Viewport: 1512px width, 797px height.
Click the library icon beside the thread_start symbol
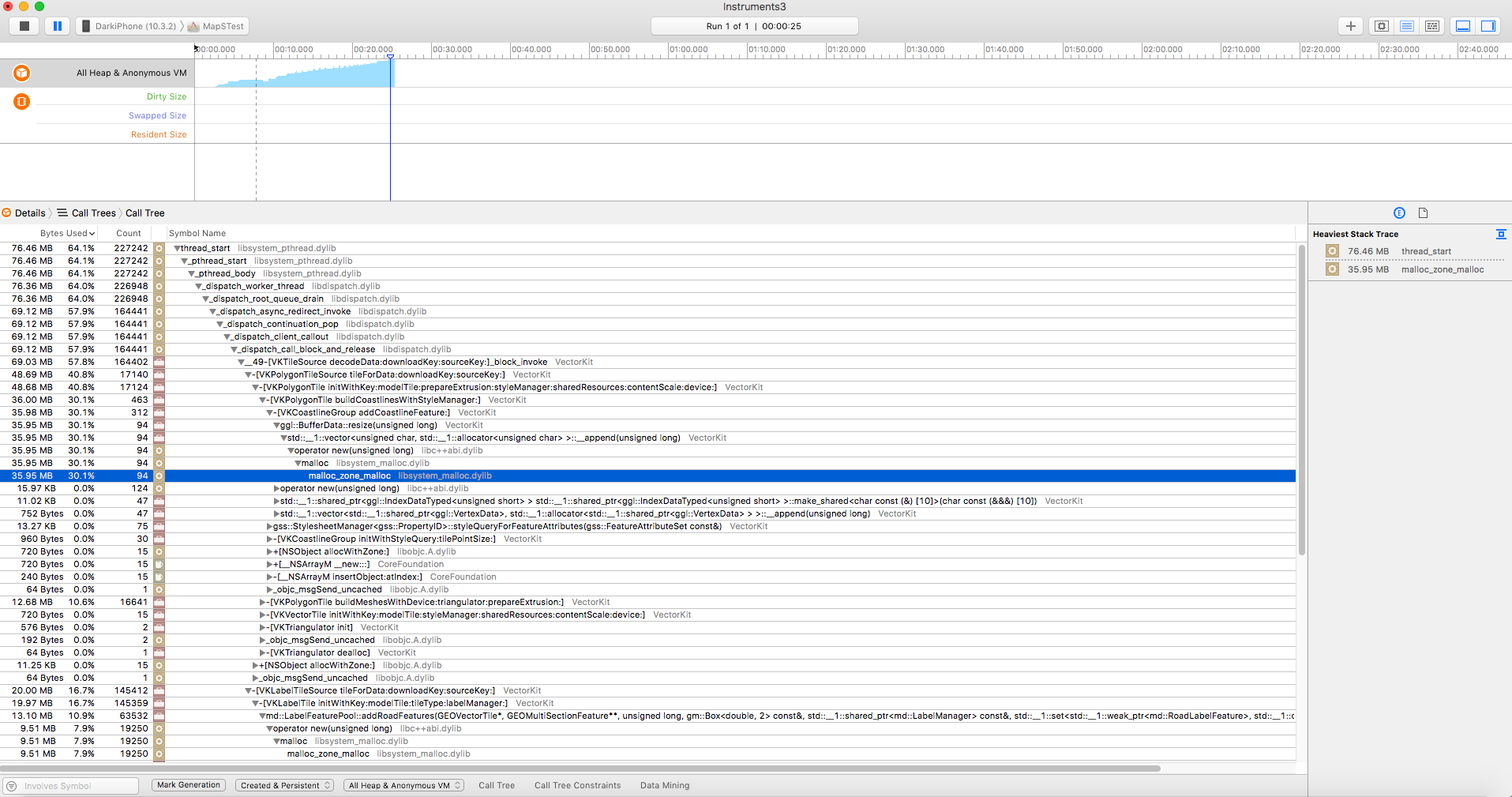click(159, 248)
